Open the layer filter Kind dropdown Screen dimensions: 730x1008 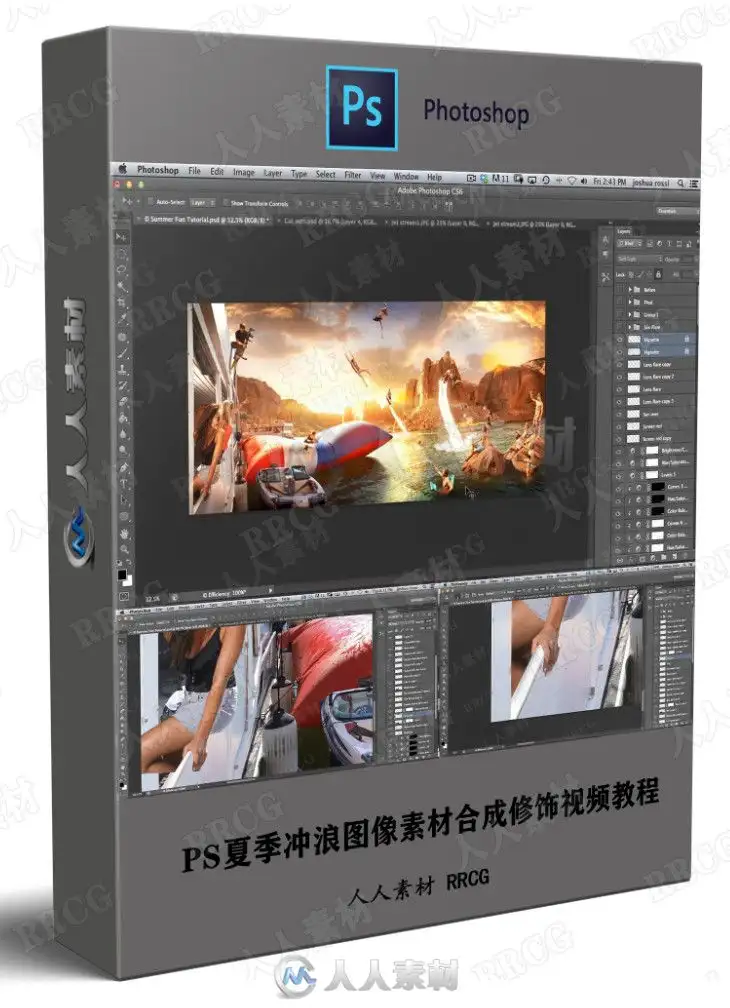click(x=629, y=243)
